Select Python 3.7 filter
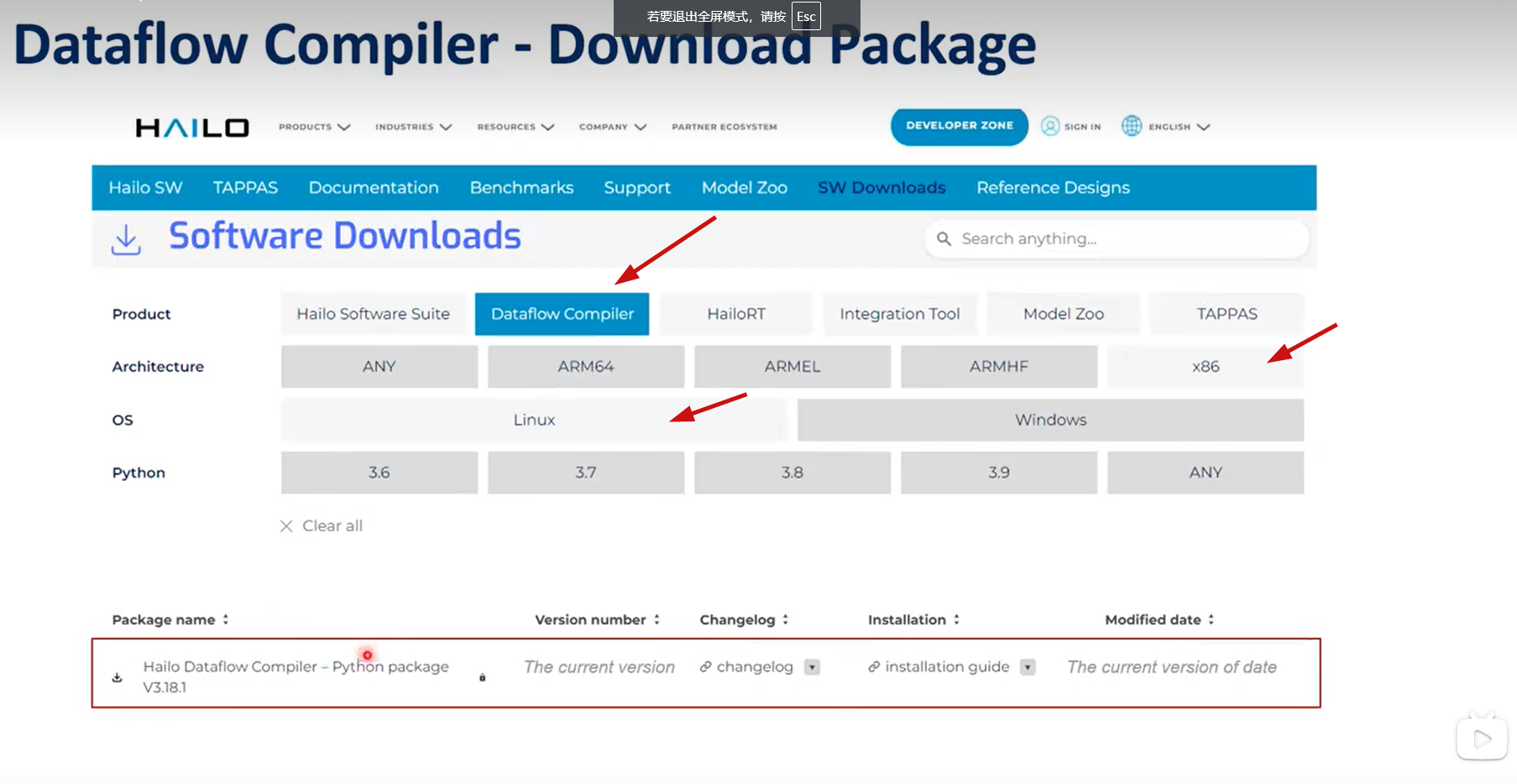The width and height of the screenshot is (1517, 784). click(586, 473)
